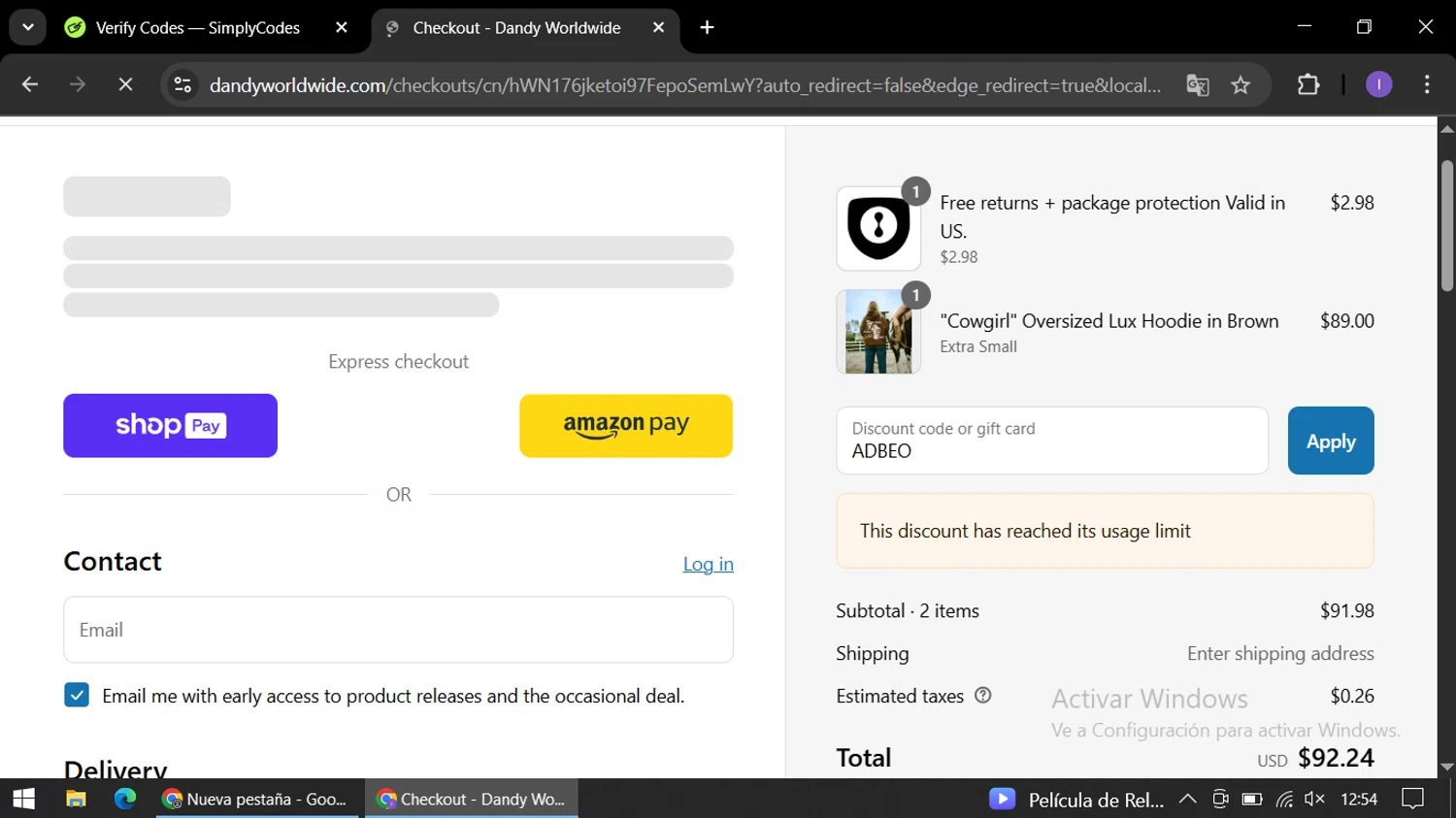Open Chrome profile avatar
The height and width of the screenshot is (818, 1456).
[x=1378, y=85]
